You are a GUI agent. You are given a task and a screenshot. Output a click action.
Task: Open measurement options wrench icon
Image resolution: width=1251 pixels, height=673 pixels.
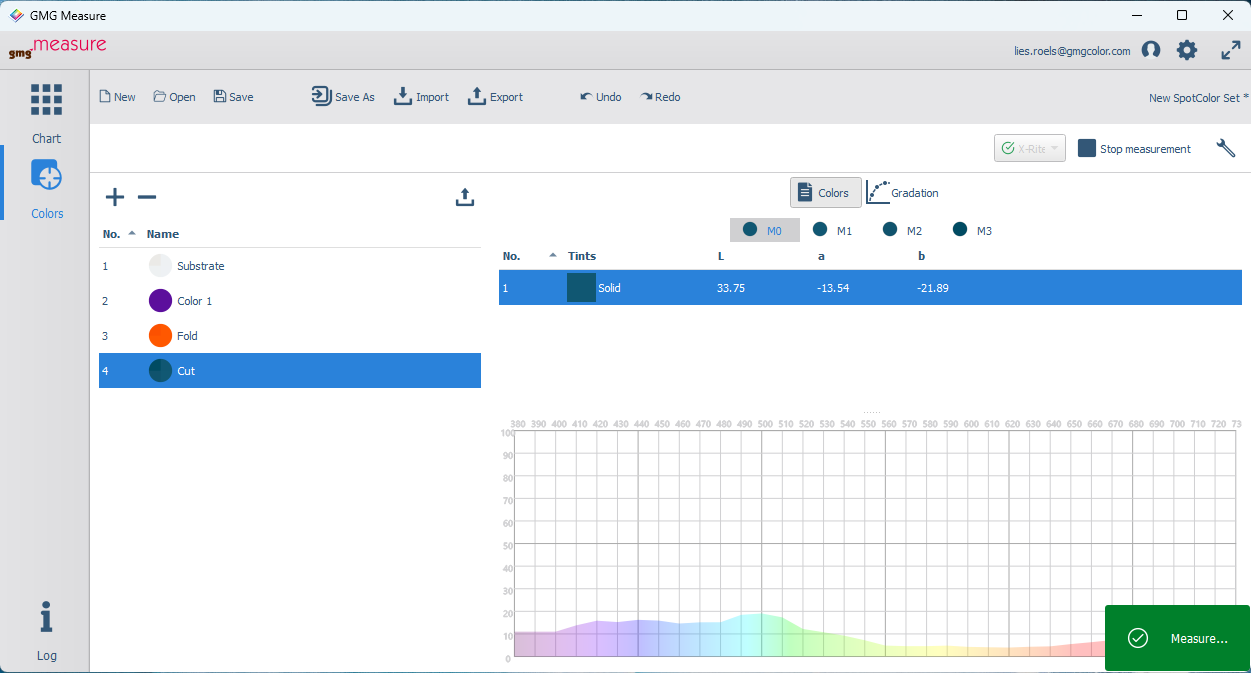(1226, 148)
